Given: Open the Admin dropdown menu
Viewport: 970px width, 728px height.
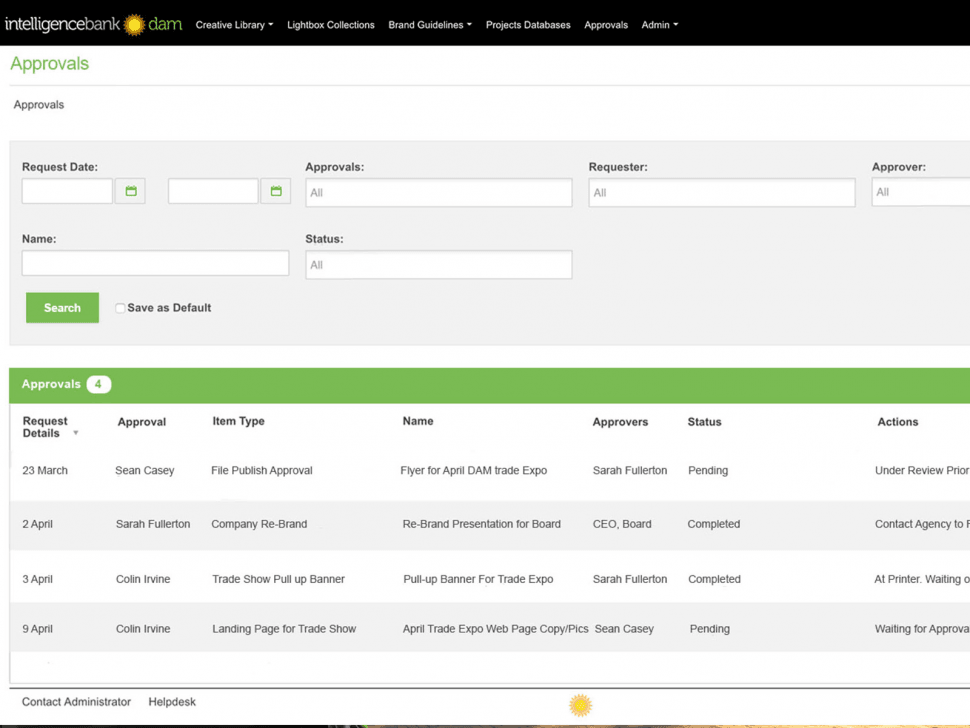Looking at the screenshot, I should pyautogui.click(x=659, y=25).
